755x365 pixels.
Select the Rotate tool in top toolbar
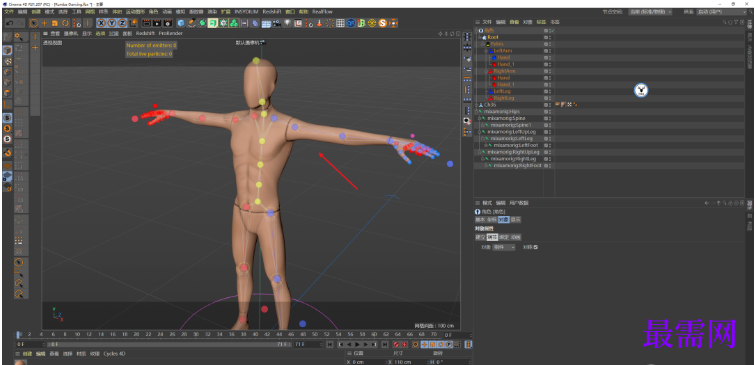click(65, 23)
